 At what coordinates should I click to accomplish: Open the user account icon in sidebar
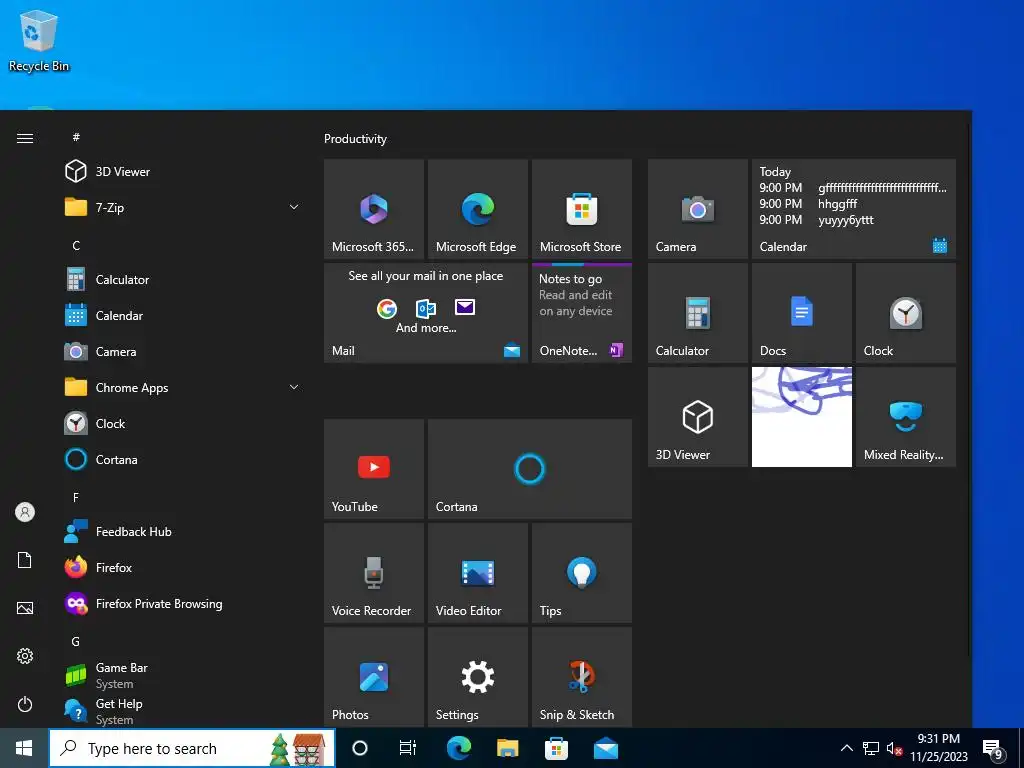point(25,512)
